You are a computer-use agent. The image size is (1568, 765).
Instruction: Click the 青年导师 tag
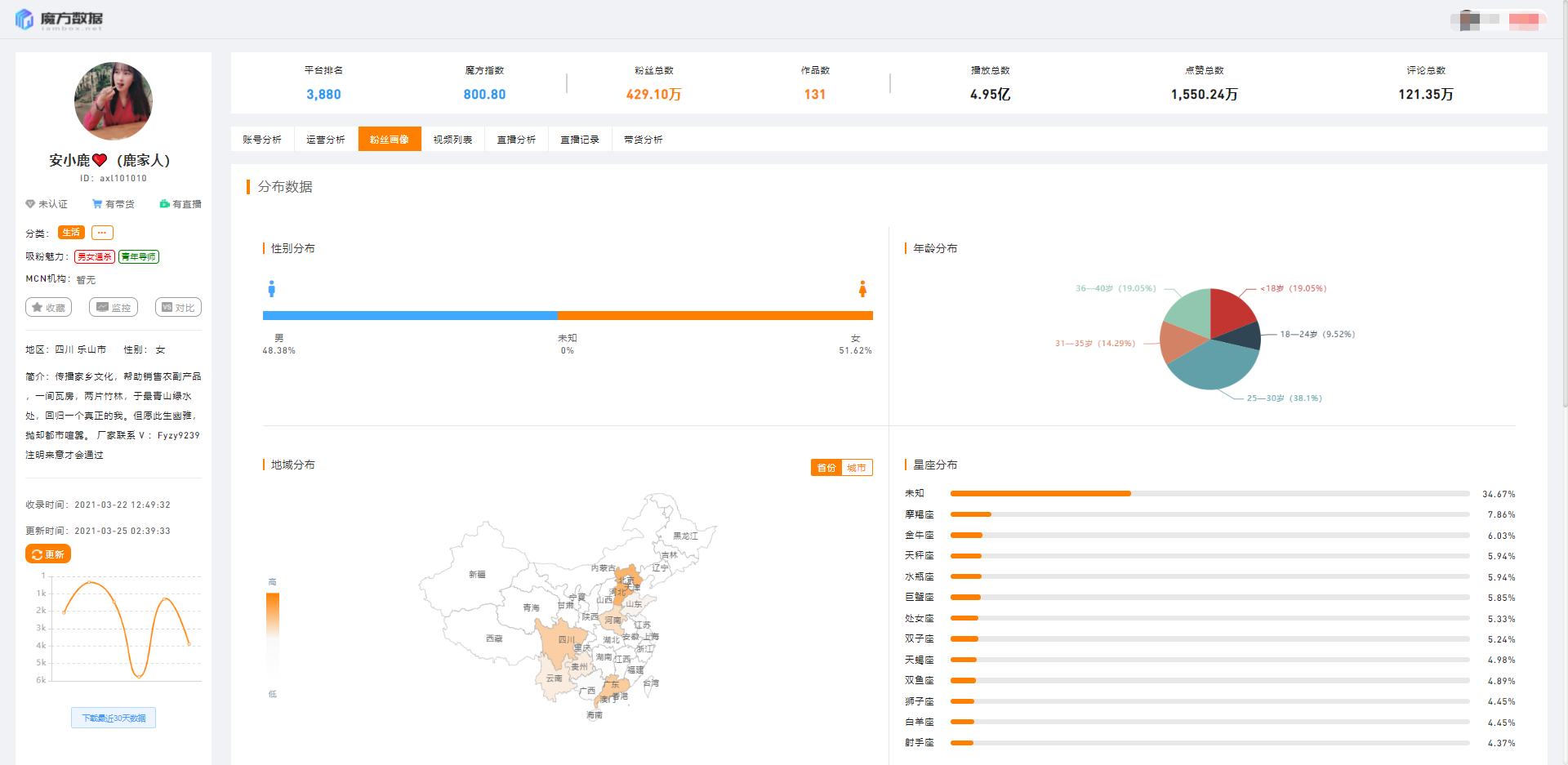tap(139, 257)
